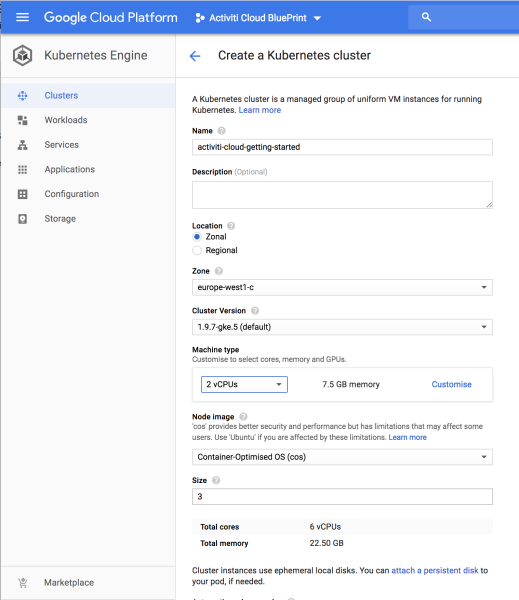Screen dimensions: 519x600
Task: Open the Node image Container-Optimised OS dropdown
Action: pos(342,457)
